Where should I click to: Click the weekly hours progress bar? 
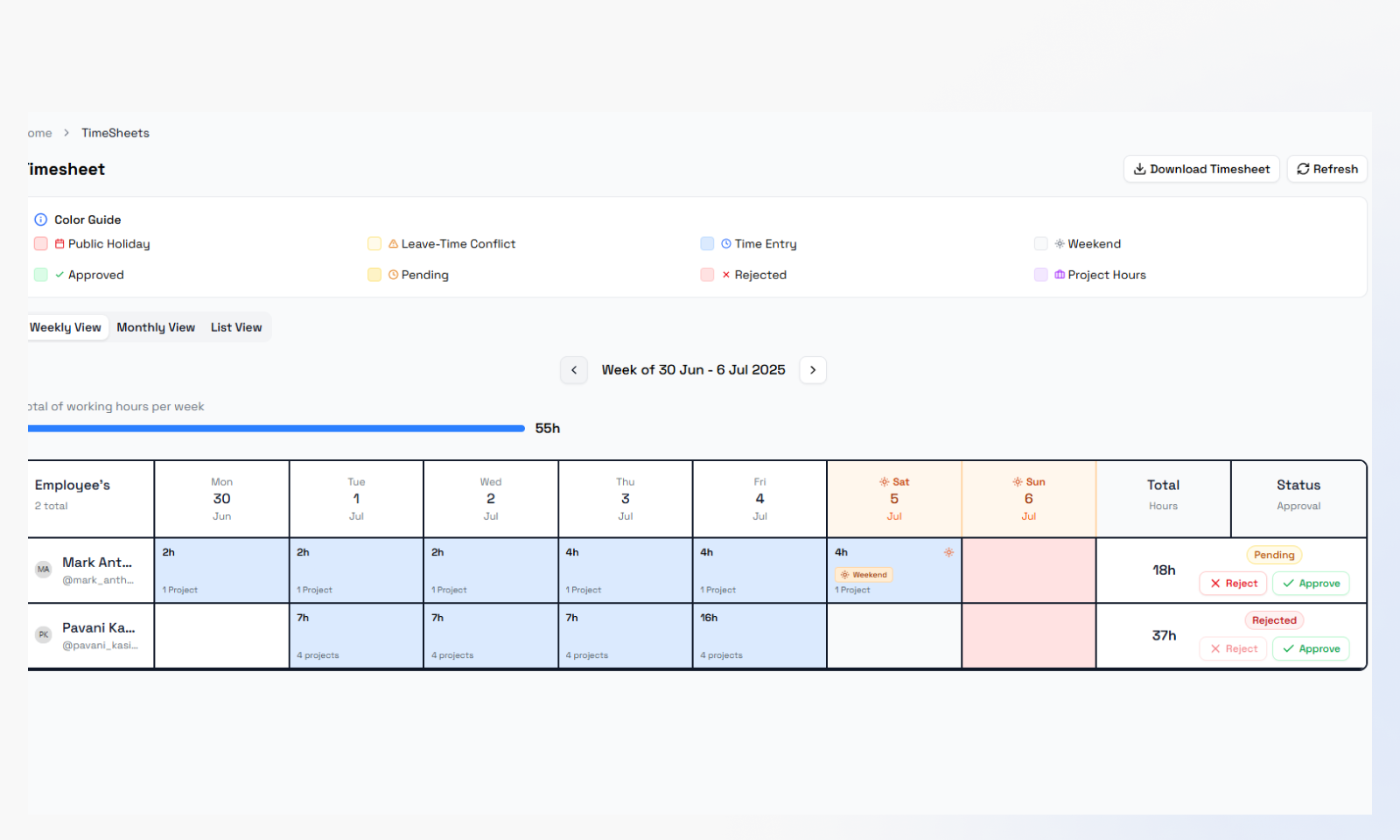(276, 429)
